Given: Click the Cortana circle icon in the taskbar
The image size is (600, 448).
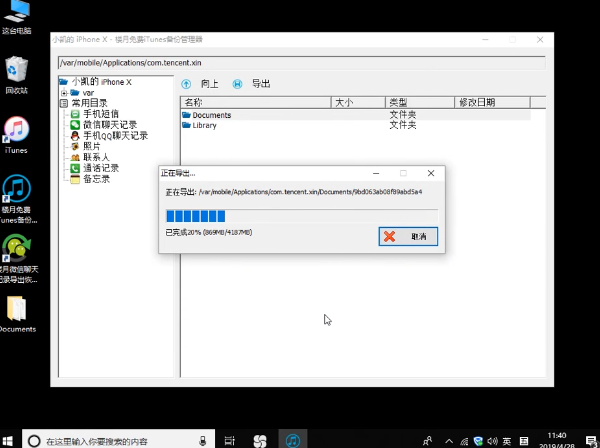Looking at the screenshot, I should [34, 441].
